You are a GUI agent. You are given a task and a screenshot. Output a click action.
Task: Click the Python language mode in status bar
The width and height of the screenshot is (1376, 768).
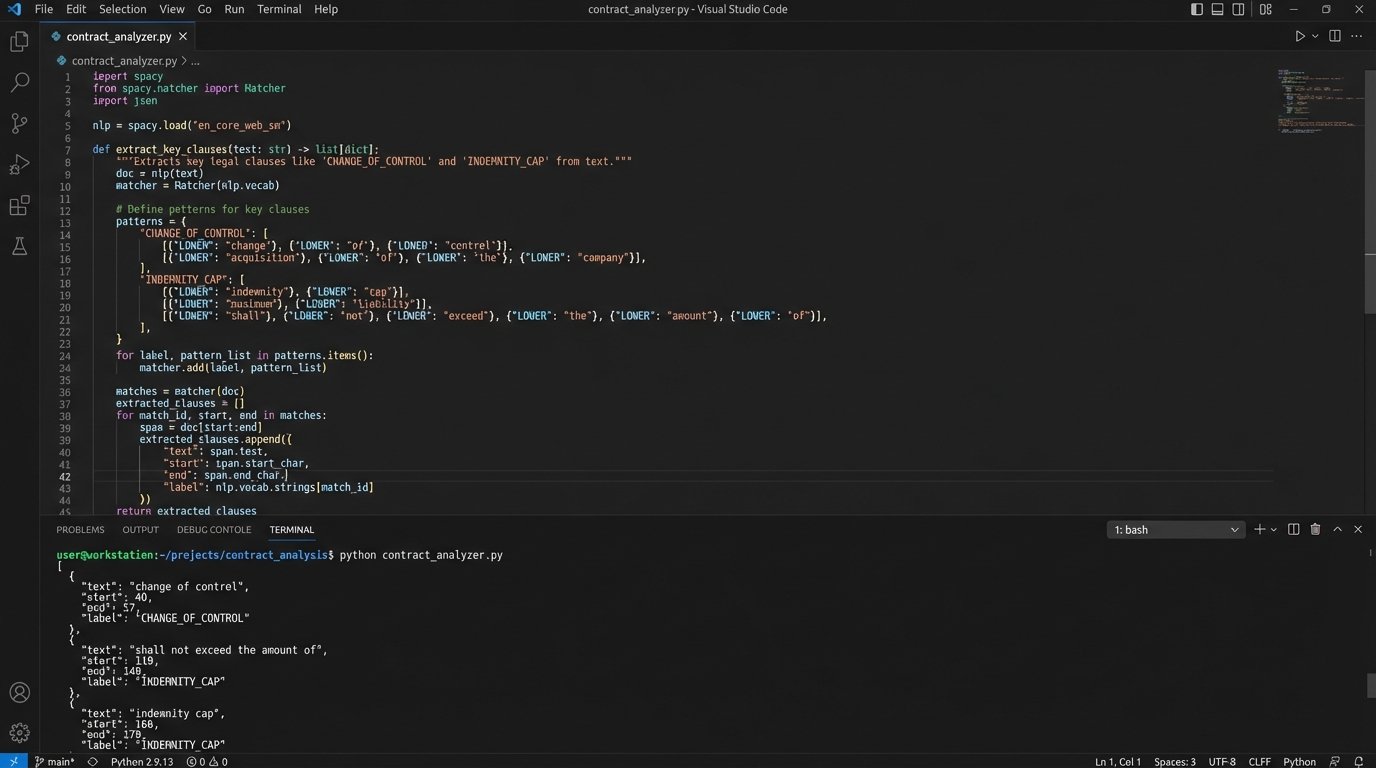pyautogui.click(x=1299, y=762)
